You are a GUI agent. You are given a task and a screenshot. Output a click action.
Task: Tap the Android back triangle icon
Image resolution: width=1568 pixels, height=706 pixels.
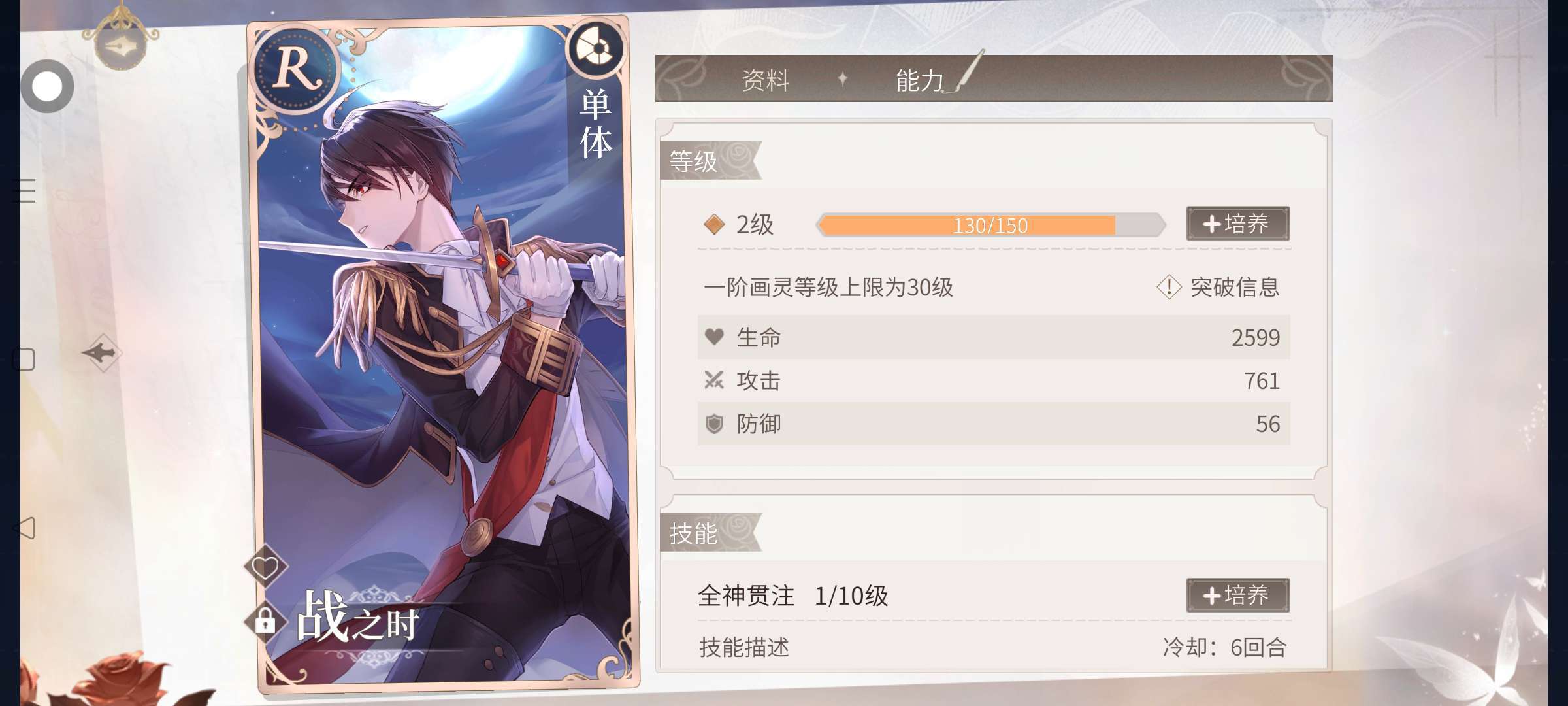point(24,528)
